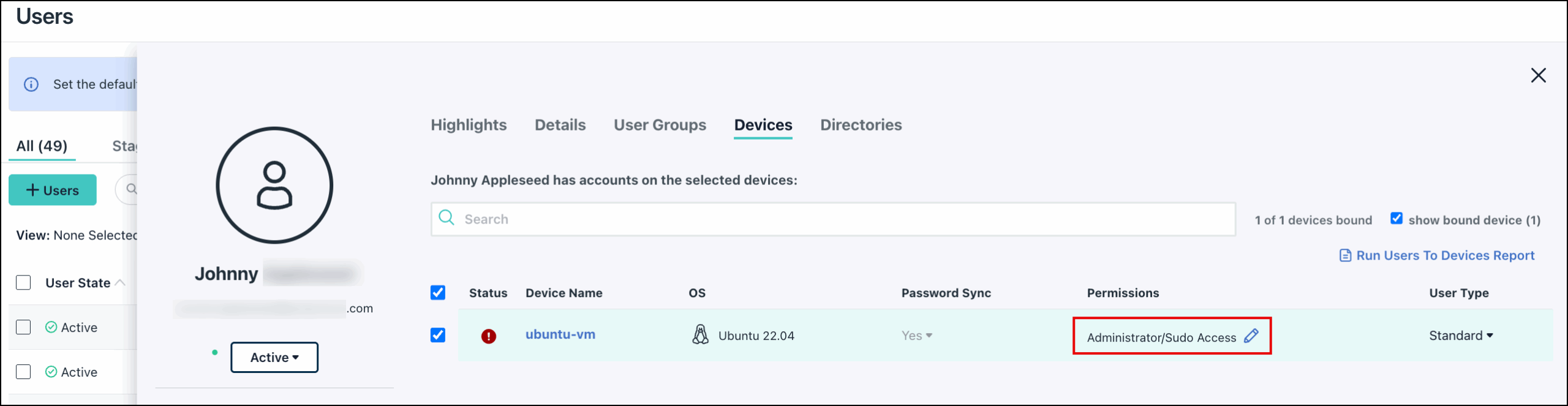Sort by the User State column arrow
Viewport: 1568px width, 406px height.
pos(120,282)
